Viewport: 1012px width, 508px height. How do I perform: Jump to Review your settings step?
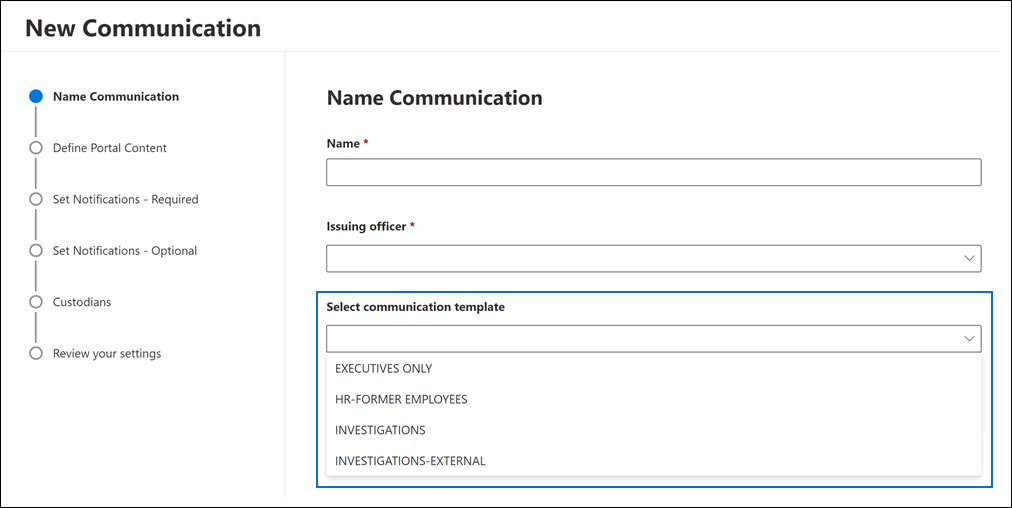pyautogui.click(x=107, y=354)
